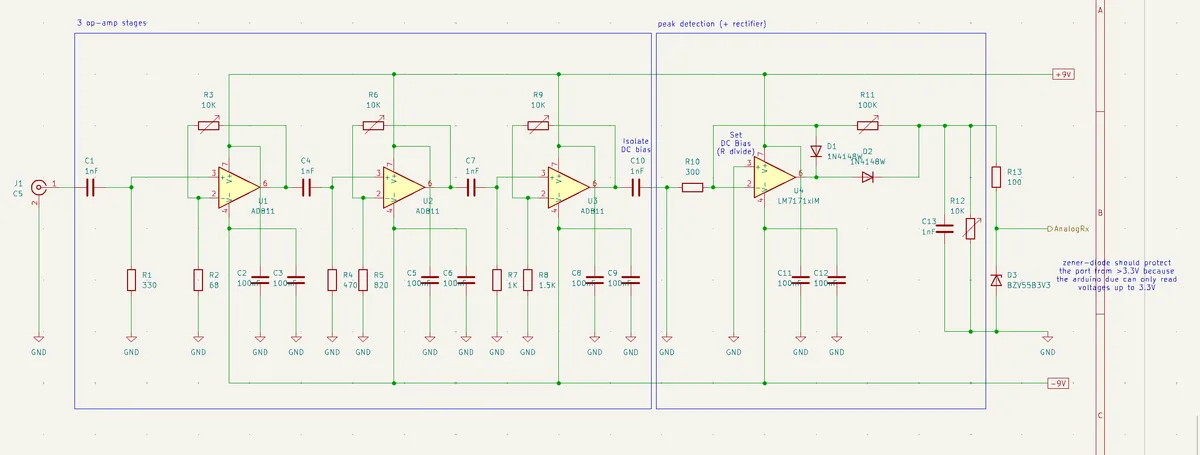Select coupling capacitor C7 symbol

[471, 186]
